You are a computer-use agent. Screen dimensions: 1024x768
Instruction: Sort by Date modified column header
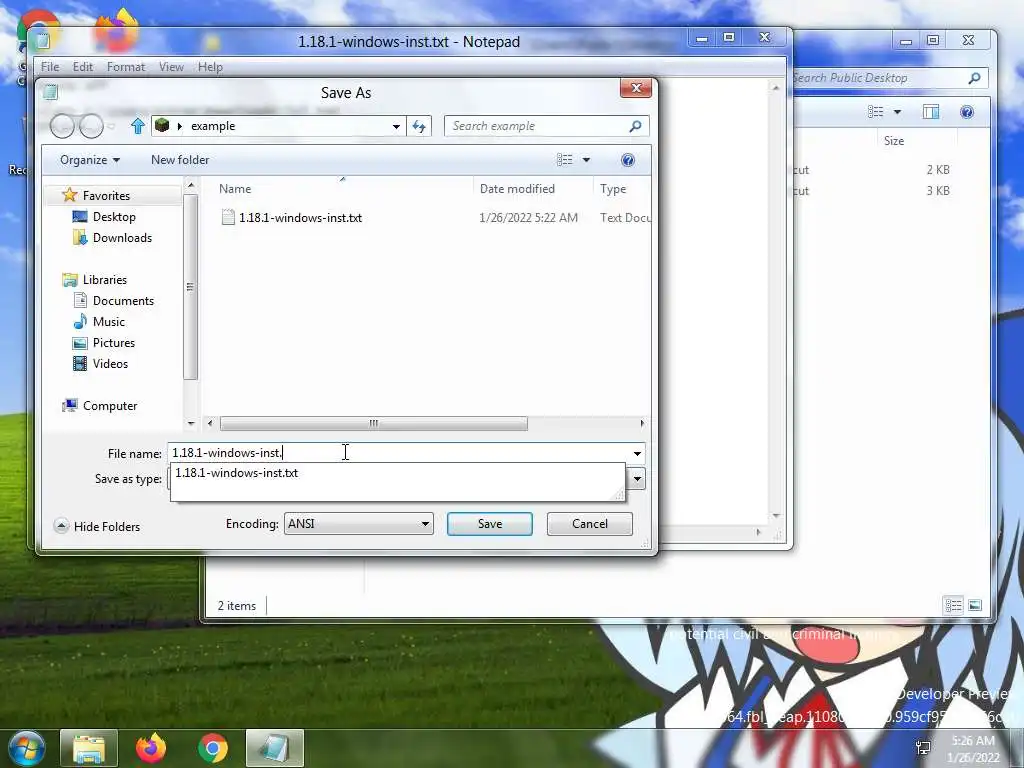tap(517, 189)
